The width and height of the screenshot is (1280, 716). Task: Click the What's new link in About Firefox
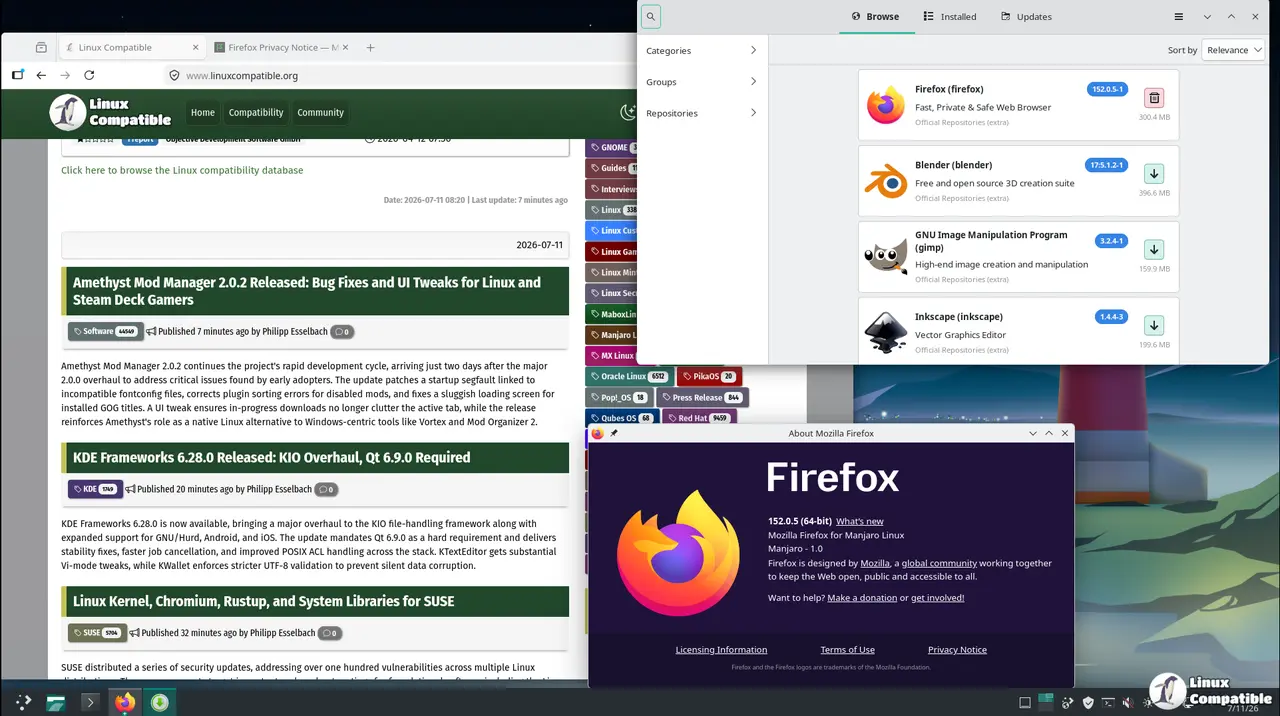click(860, 521)
